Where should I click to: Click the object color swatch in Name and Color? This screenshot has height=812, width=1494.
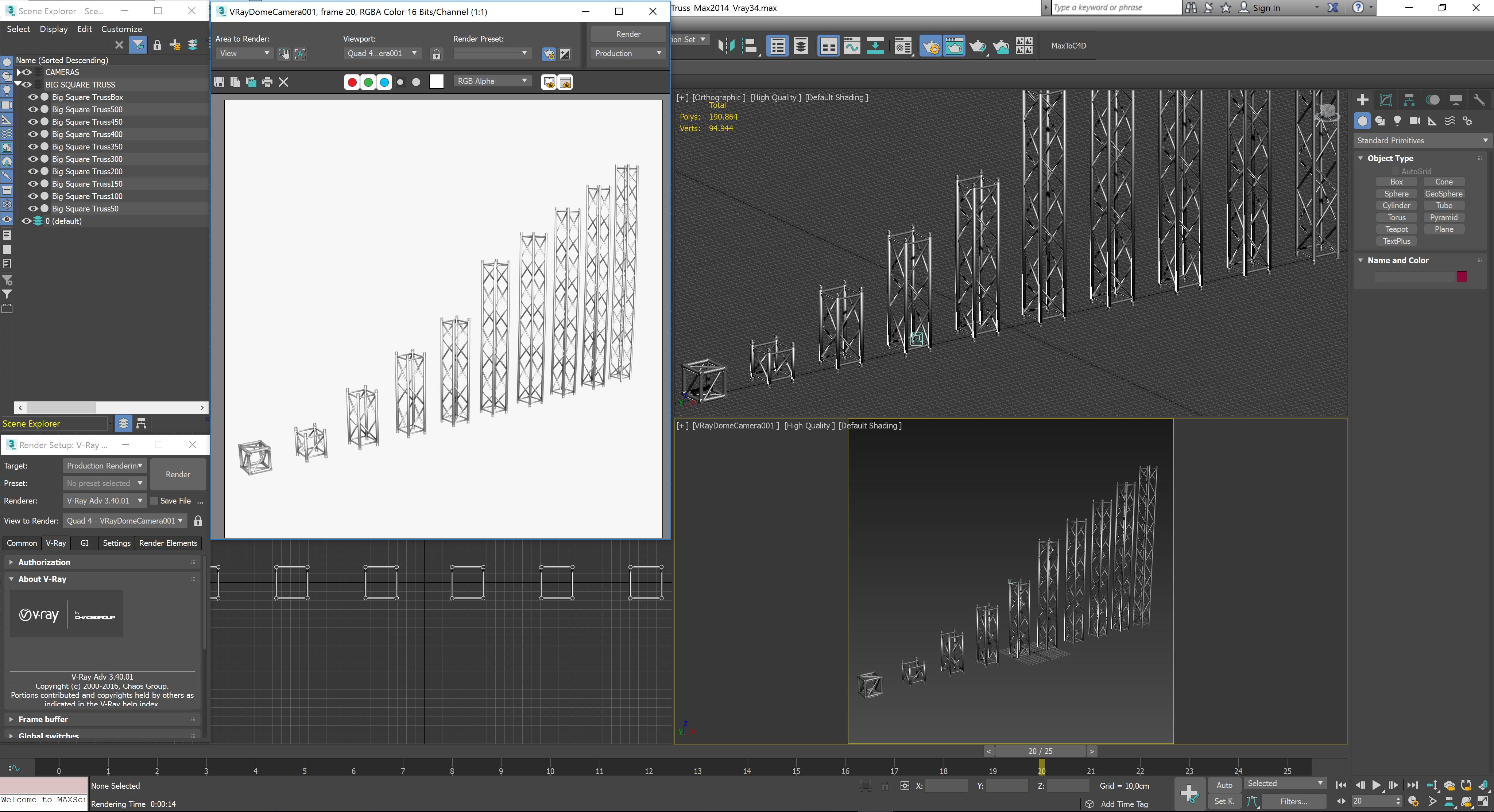(1462, 276)
